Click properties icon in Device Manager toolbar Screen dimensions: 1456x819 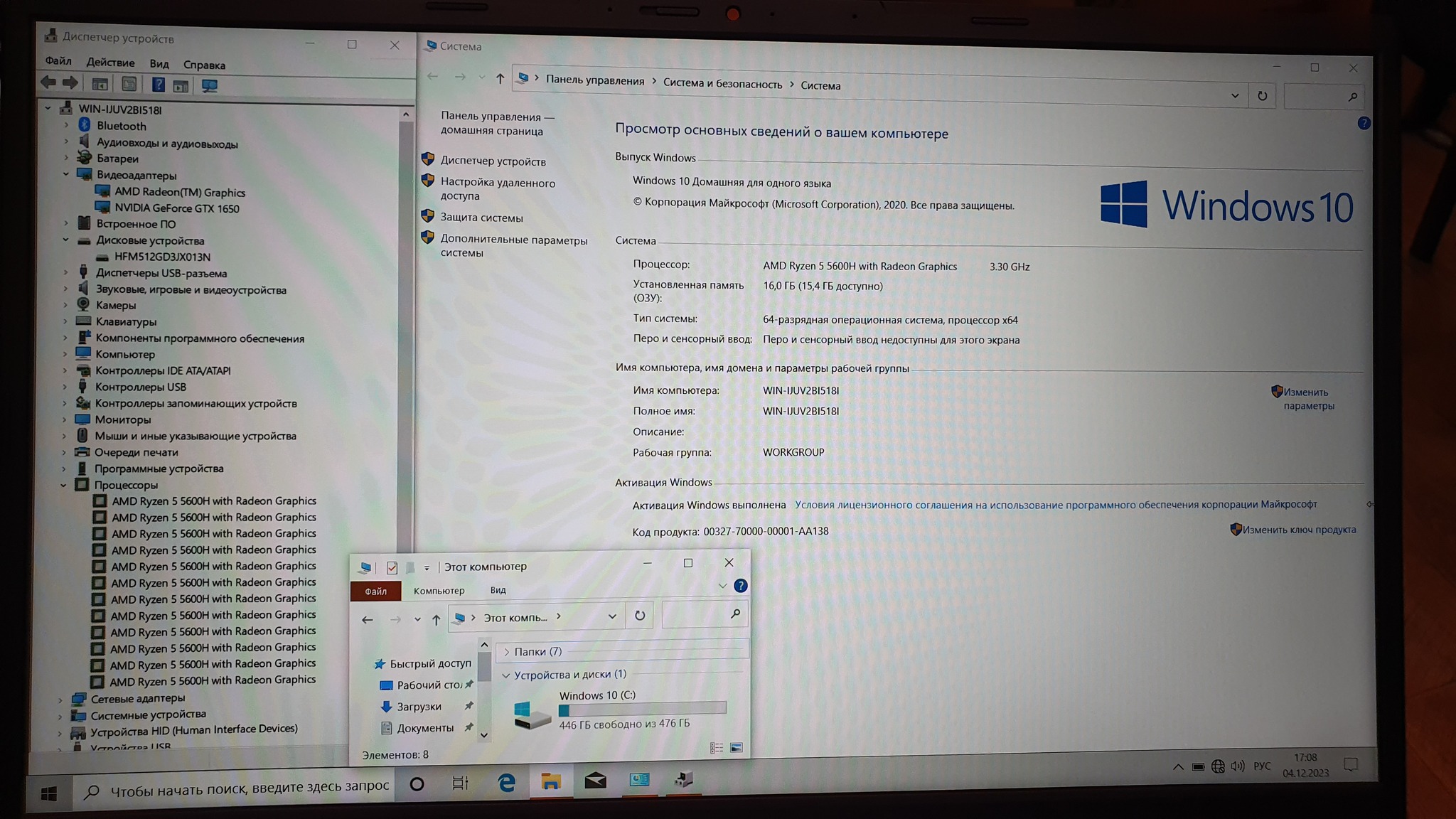pos(129,85)
